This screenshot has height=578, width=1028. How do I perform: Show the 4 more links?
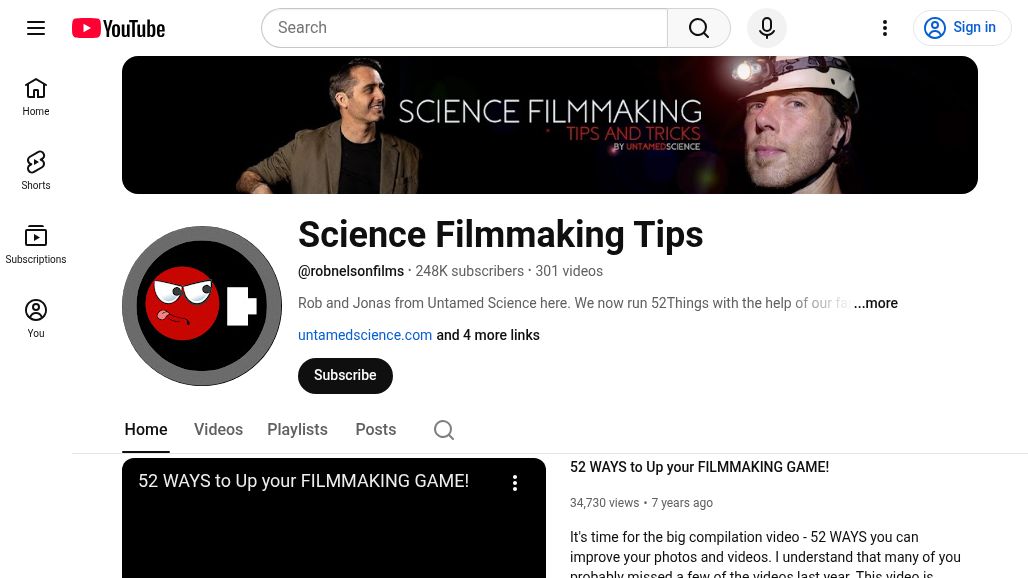pos(488,335)
